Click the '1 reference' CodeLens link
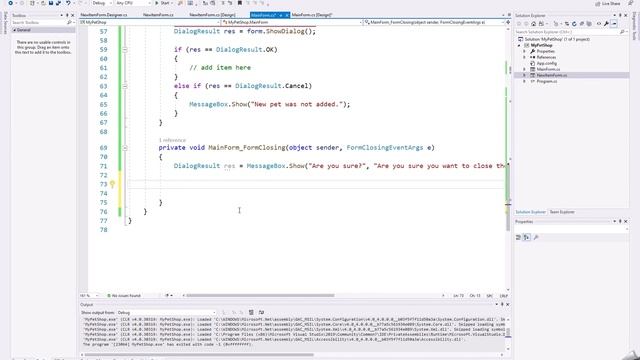 click(172, 140)
